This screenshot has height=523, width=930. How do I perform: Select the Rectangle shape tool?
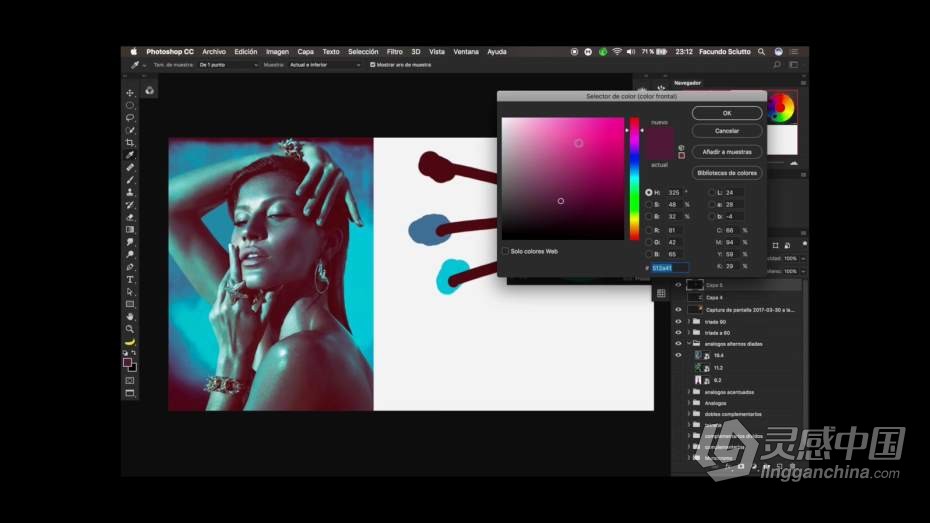point(130,305)
